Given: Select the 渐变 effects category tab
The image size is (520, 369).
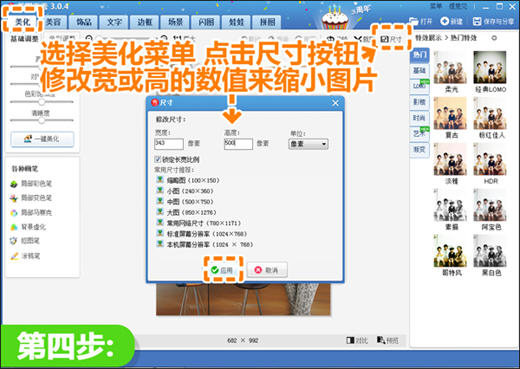Looking at the screenshot, I should tap(420, 149).
